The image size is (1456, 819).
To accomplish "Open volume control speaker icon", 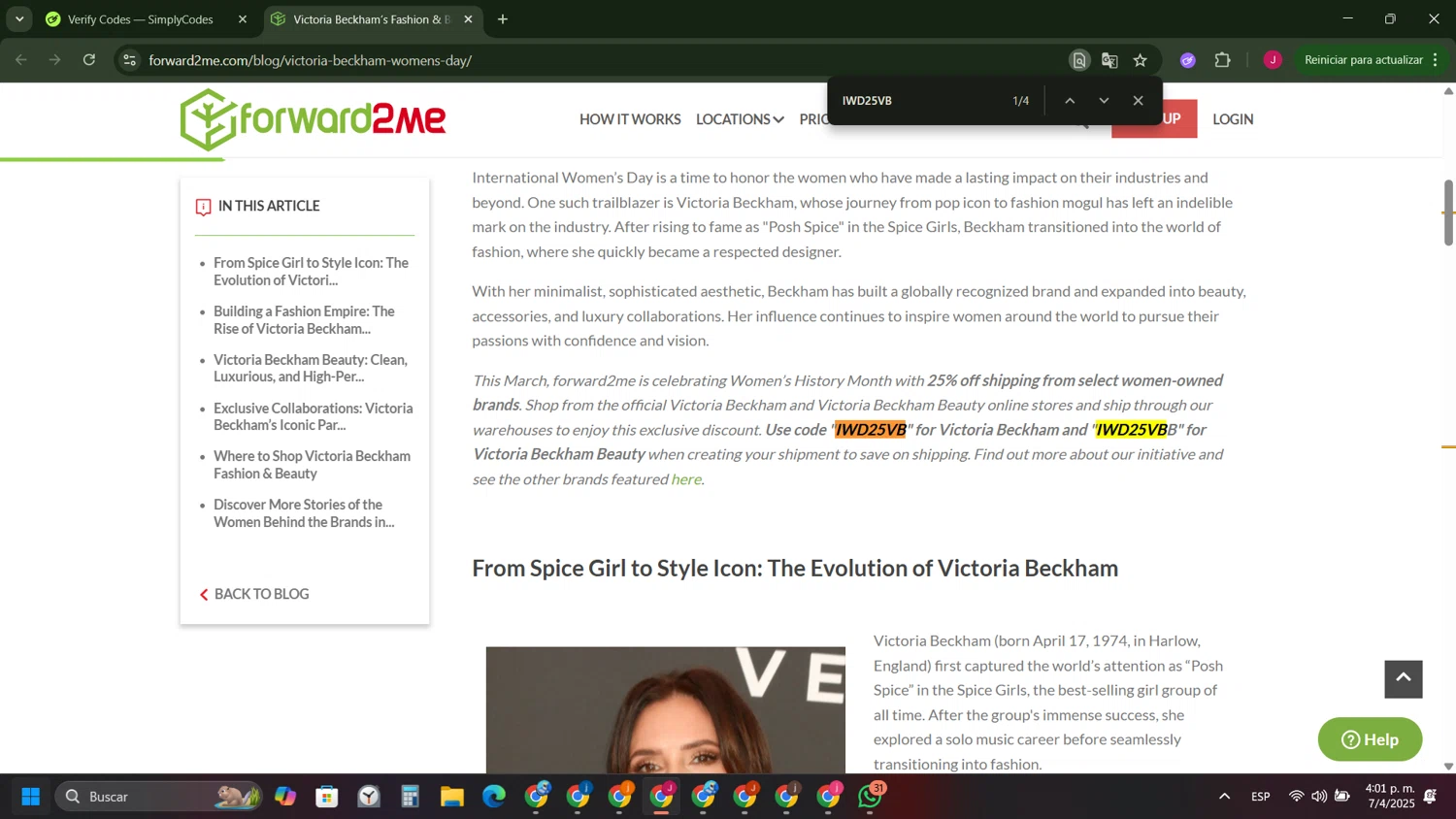I will click(1318, 797).
